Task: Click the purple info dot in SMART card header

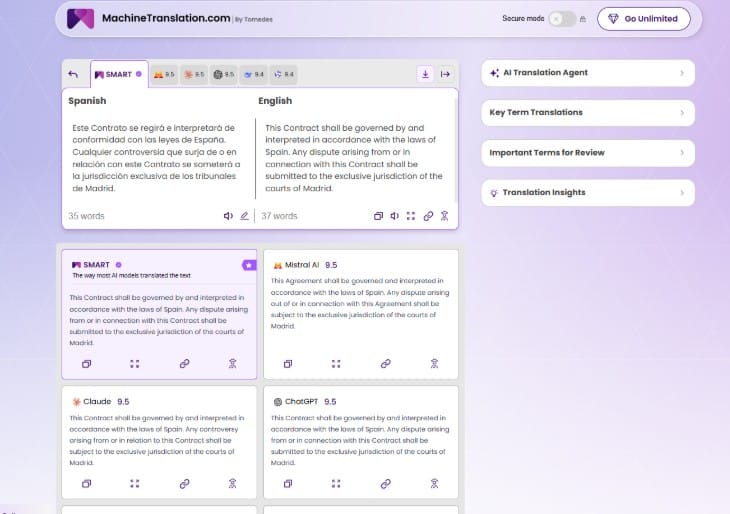Action: [x=118, y=265]
